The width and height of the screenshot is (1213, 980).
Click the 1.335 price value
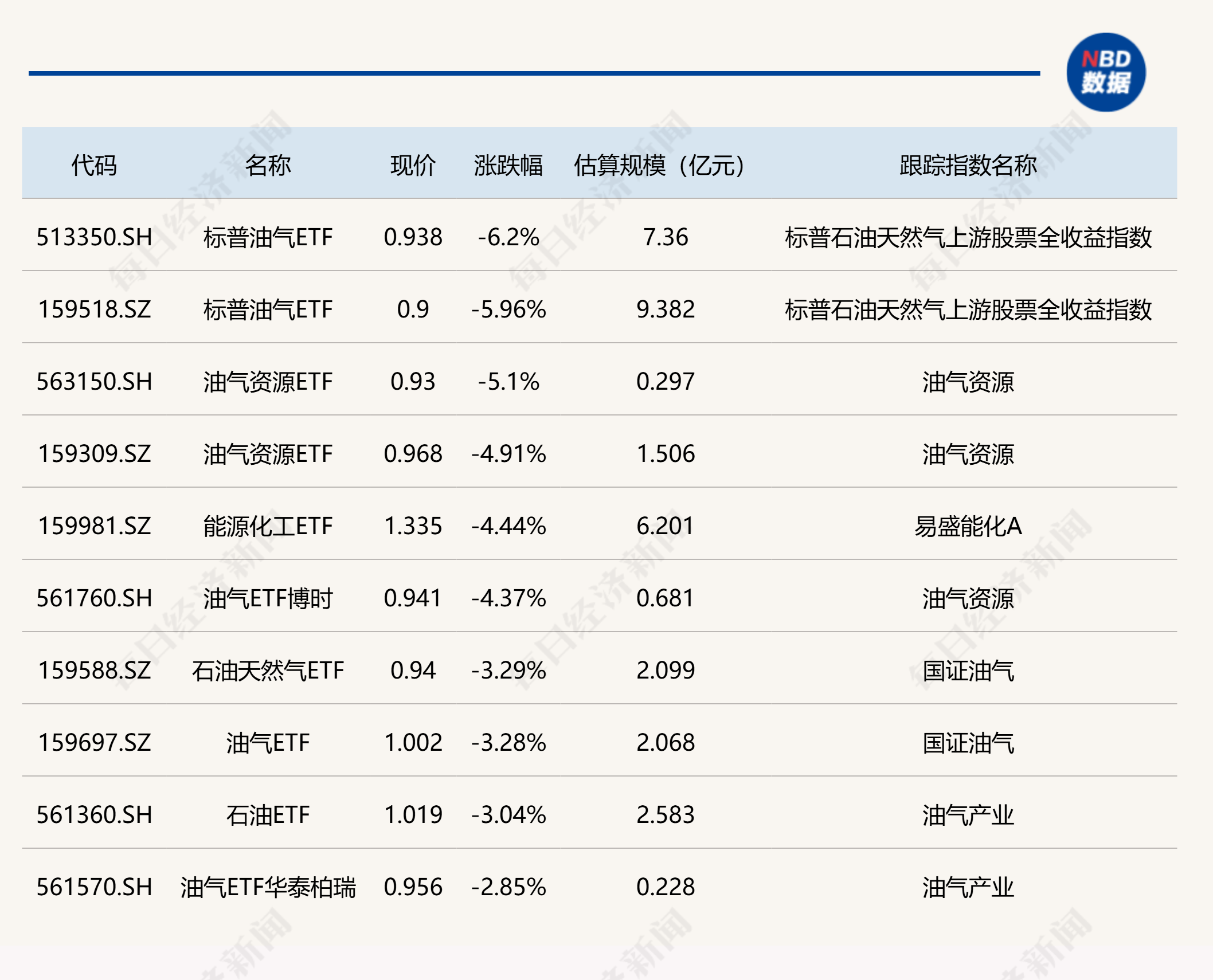(413, 526)
